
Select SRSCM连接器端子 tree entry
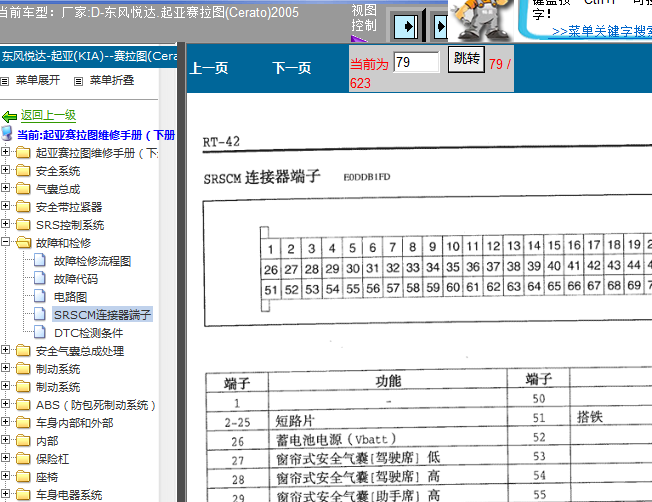click(x=102, y=315)
